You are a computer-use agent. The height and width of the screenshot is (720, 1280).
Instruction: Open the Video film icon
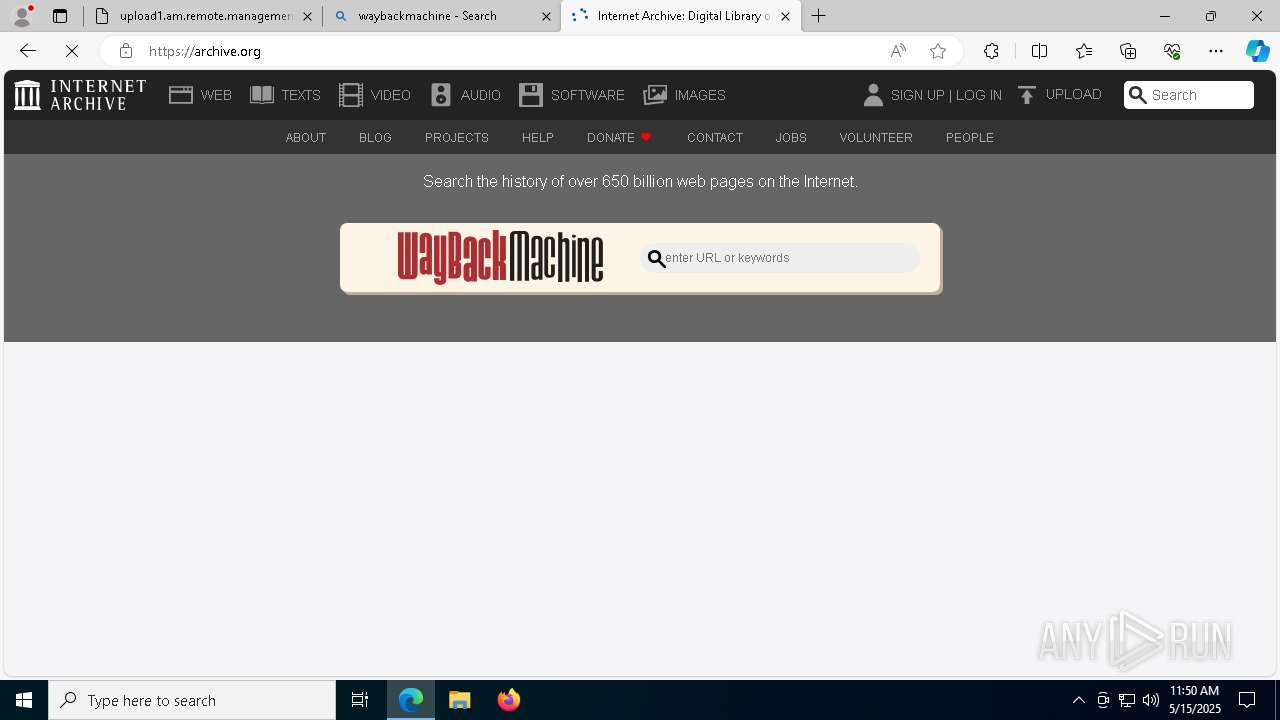[x=351, y=95]
